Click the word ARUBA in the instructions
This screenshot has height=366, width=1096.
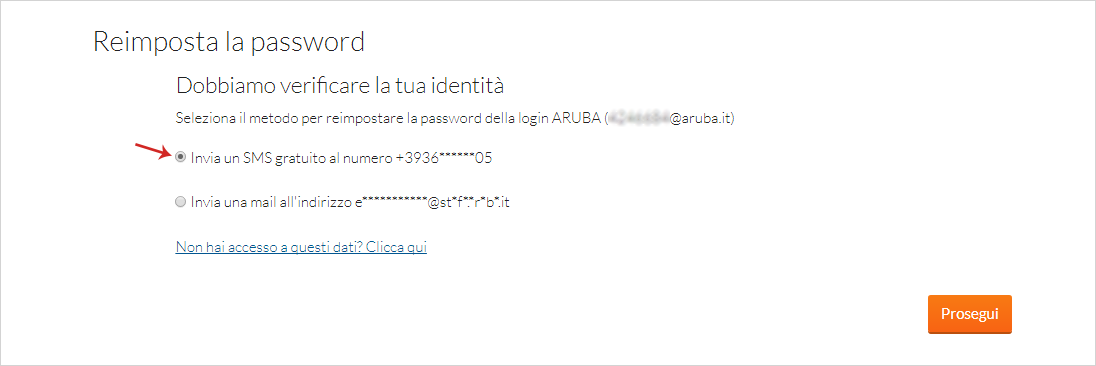pyautogui.click(x=580, y=119)
